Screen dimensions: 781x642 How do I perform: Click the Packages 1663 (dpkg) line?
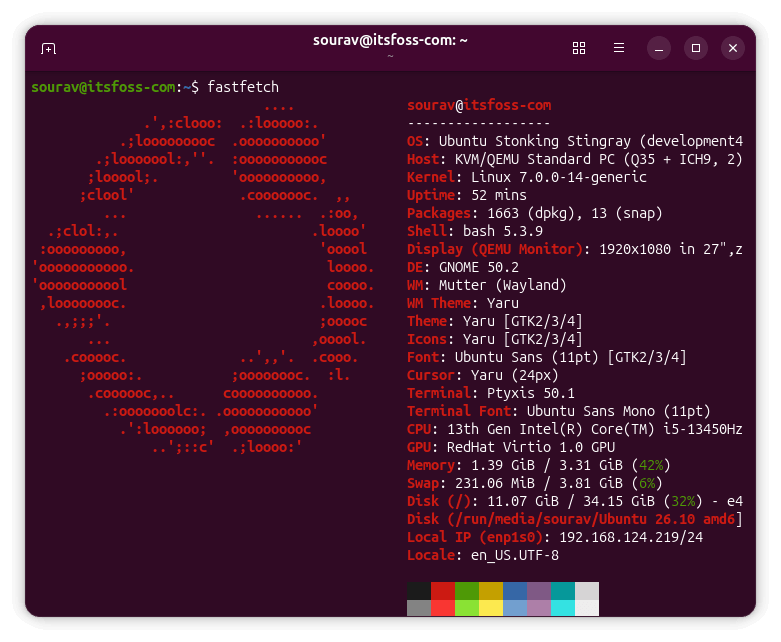pyautogui.click(x=534, y=213)
